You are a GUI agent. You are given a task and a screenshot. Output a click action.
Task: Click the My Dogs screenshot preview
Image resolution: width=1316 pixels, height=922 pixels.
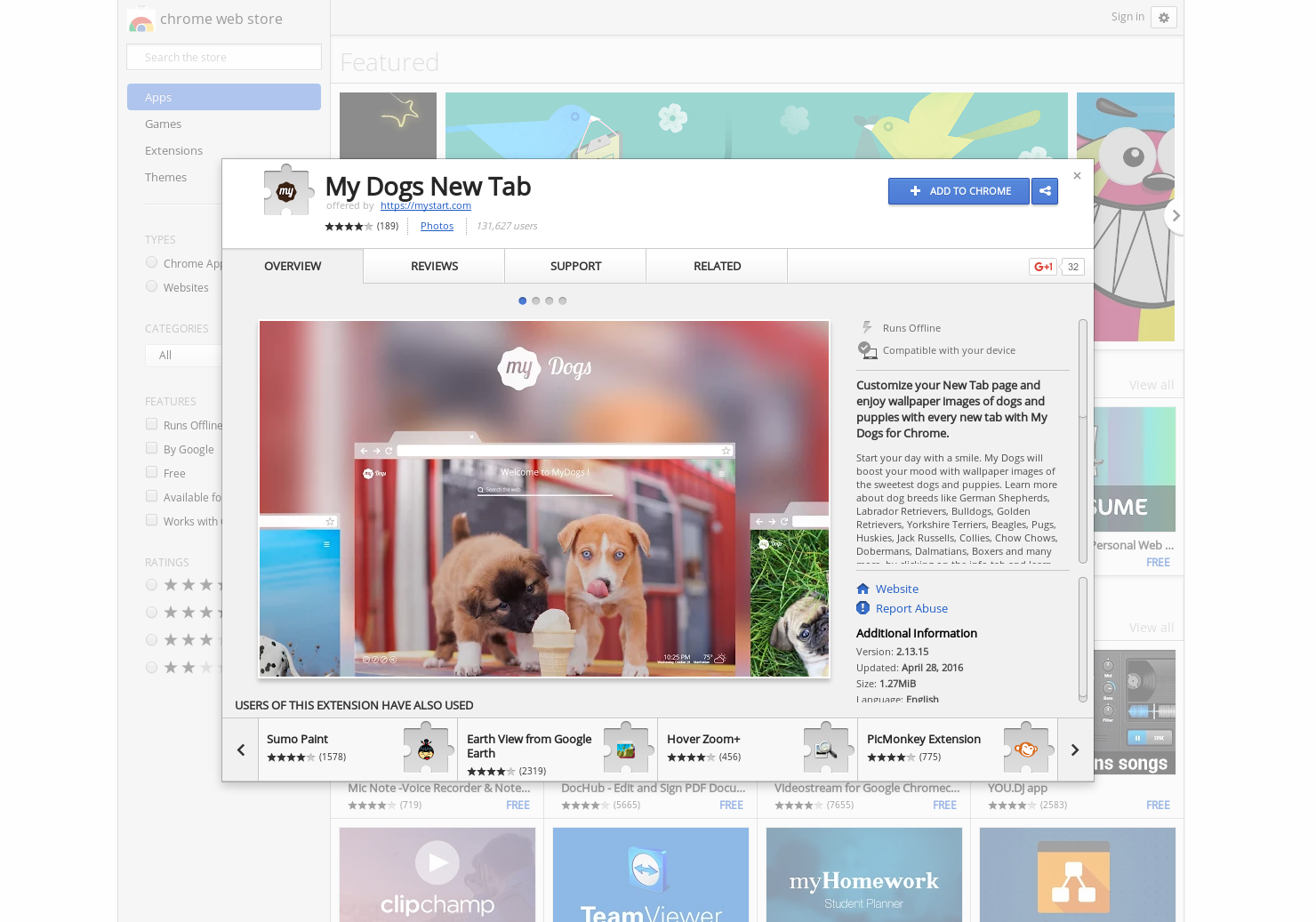pyautogui.click(x=544, y=499)
